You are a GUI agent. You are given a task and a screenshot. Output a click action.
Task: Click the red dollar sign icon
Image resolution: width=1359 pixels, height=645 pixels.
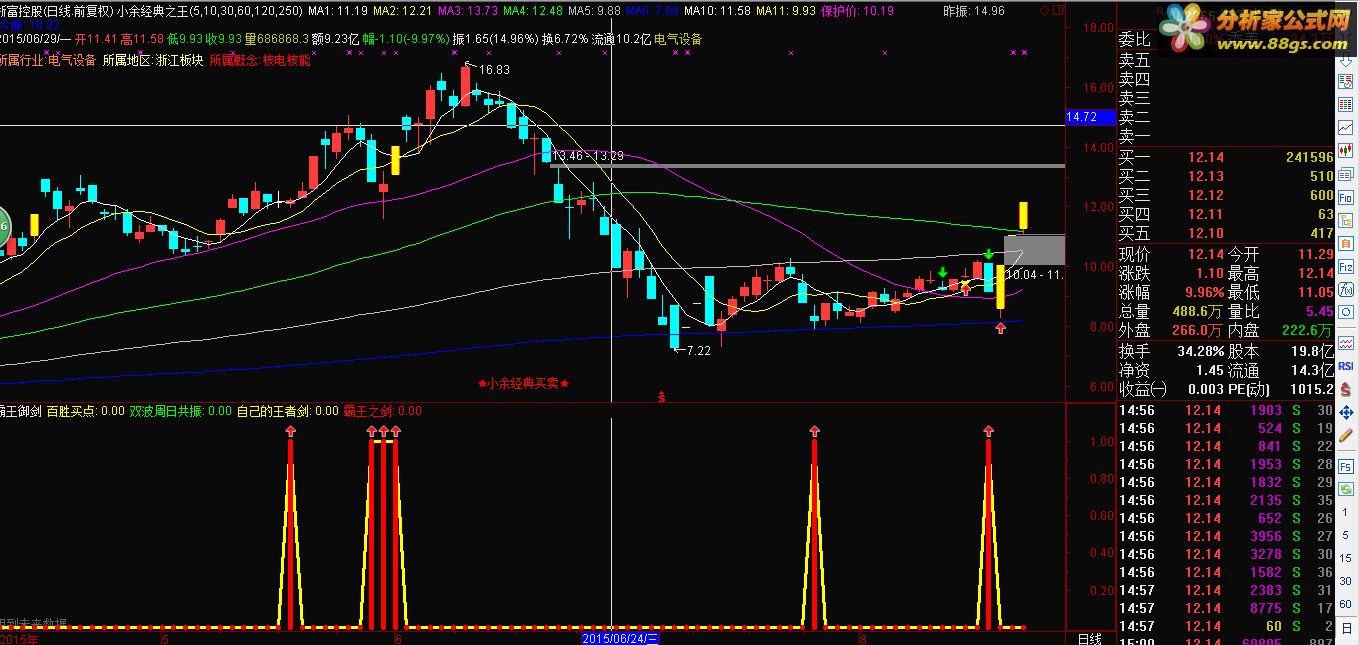click(x=1346, y=389)
